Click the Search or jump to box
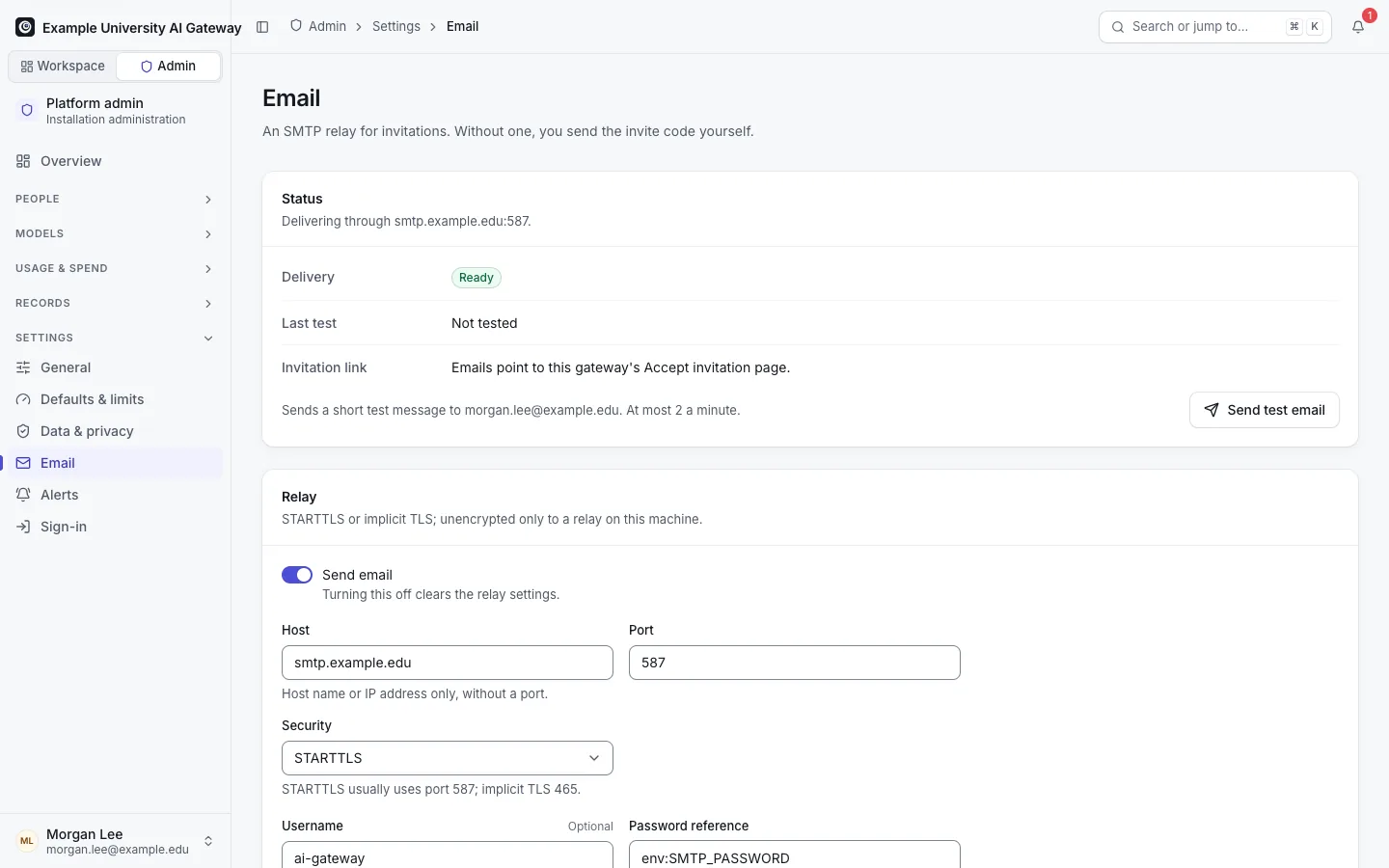The width and height of the screenshot is (1389, 868). tap(1215, 27)
